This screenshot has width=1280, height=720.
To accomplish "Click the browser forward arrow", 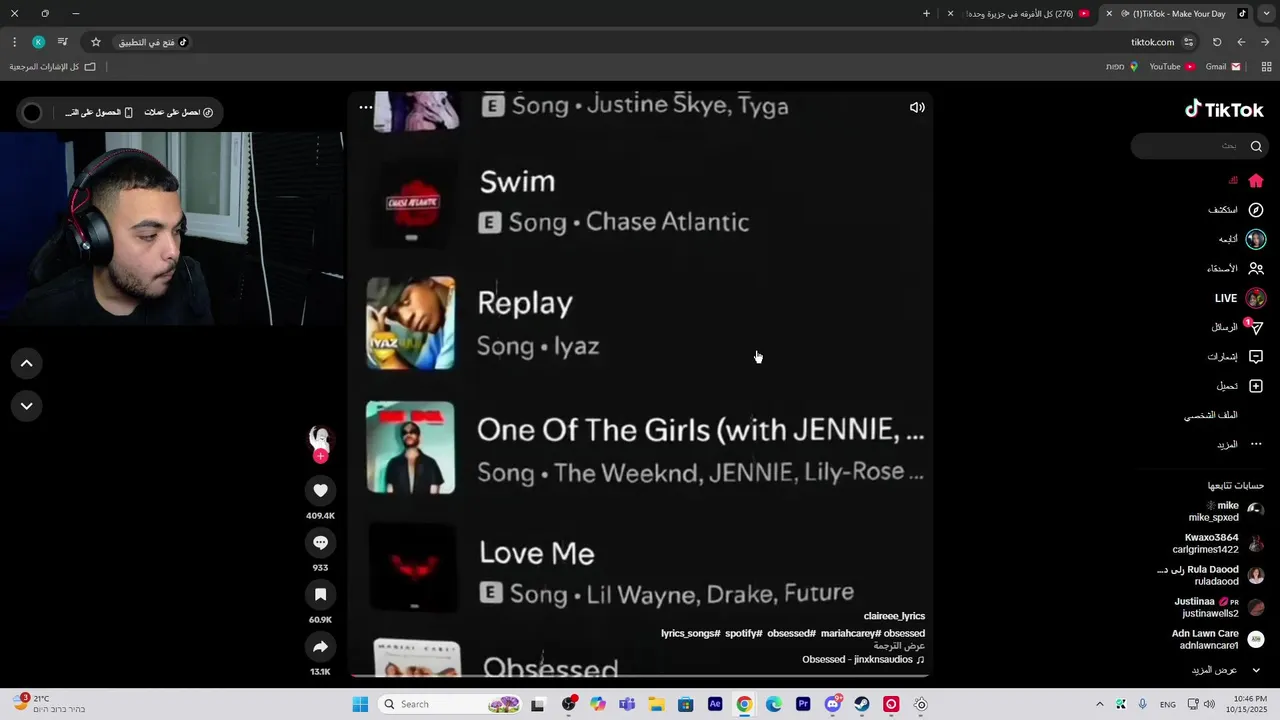I will pyautogui.click(x=1265, y=42).
